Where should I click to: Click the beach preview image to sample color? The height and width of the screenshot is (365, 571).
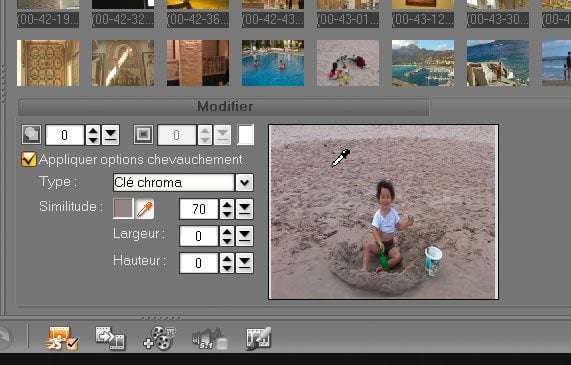pos(383,212)
